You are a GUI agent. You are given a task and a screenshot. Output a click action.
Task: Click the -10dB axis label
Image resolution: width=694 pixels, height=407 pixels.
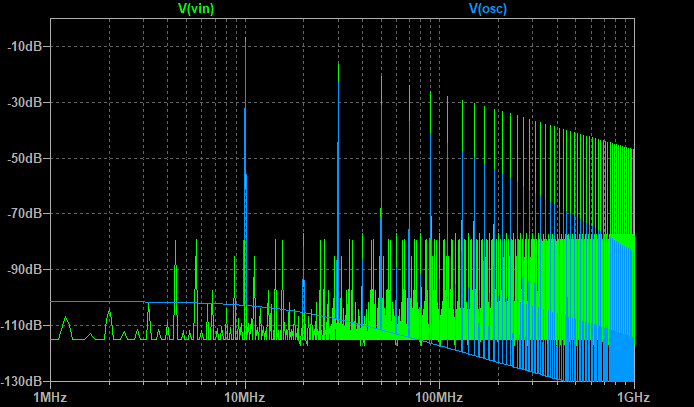25,46
